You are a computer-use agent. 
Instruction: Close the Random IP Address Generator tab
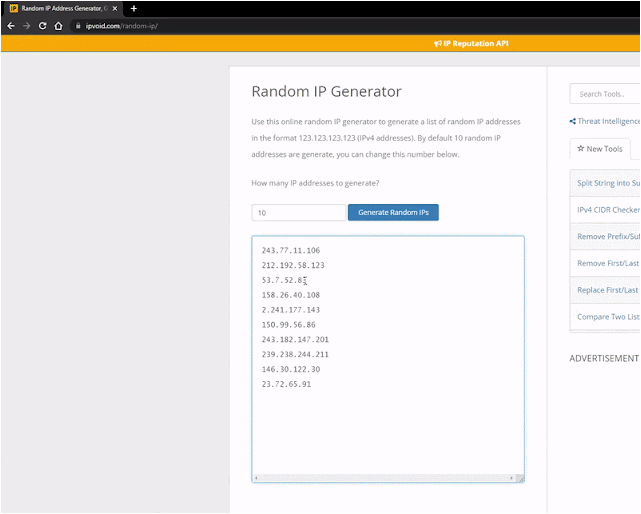point(115,8)
